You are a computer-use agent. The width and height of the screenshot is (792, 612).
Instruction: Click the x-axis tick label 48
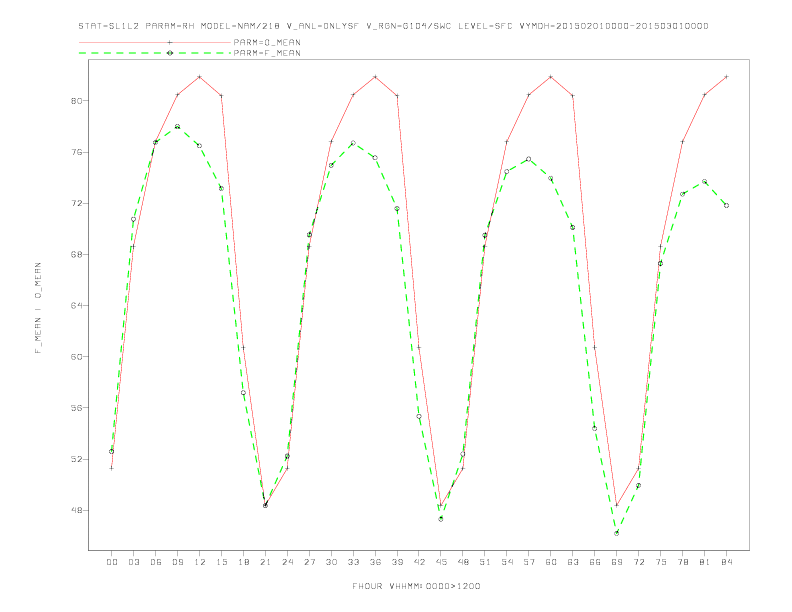463,562
